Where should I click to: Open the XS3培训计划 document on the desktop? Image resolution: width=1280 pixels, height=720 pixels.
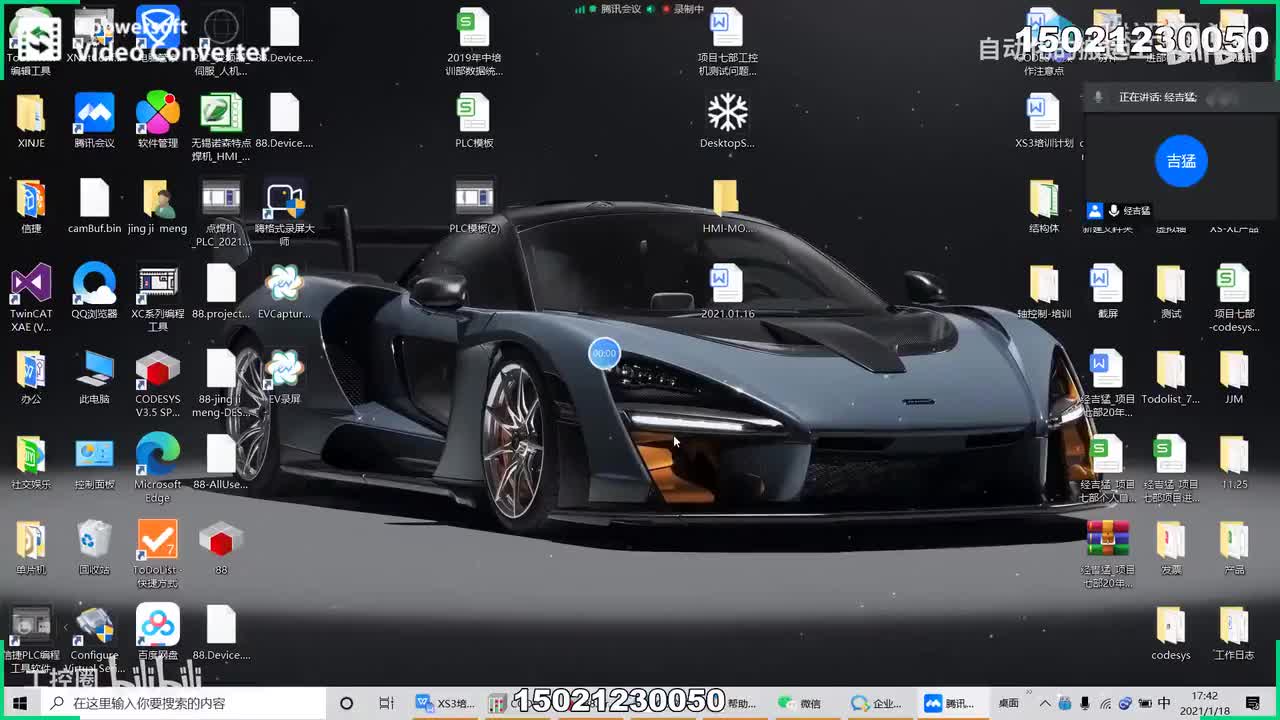pos(1043,120)
